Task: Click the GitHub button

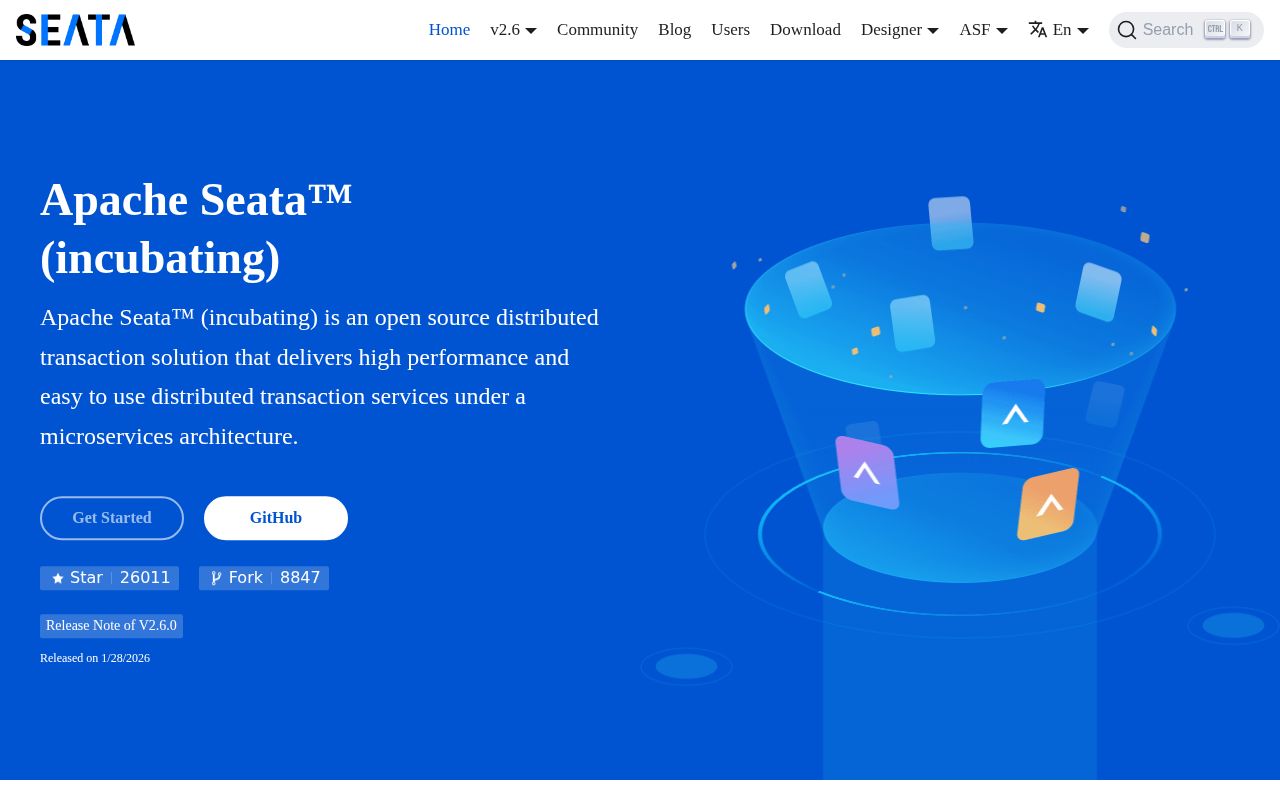Action: click(x=276, y=518)
